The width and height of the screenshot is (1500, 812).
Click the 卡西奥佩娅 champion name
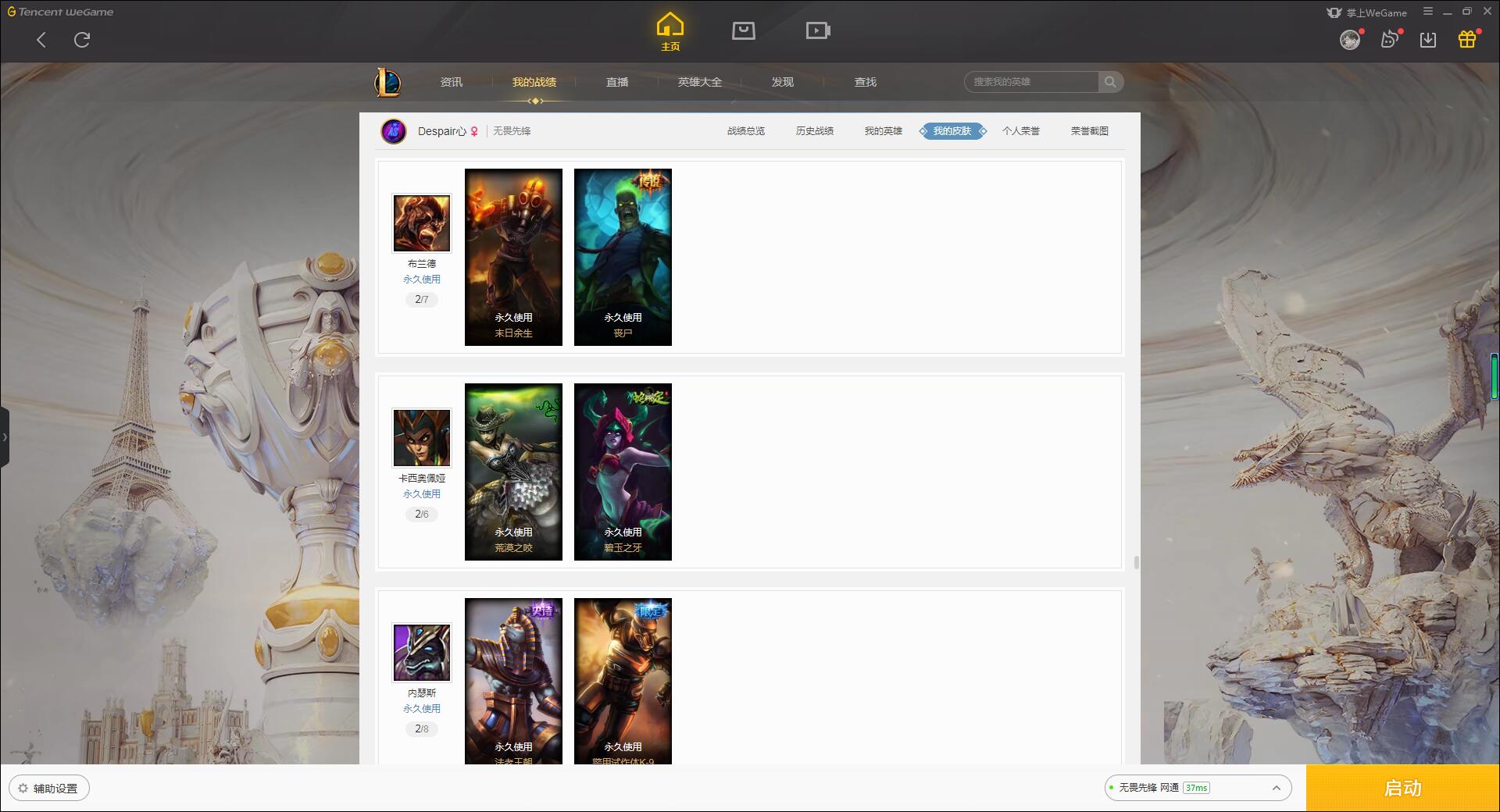point(422,479)
